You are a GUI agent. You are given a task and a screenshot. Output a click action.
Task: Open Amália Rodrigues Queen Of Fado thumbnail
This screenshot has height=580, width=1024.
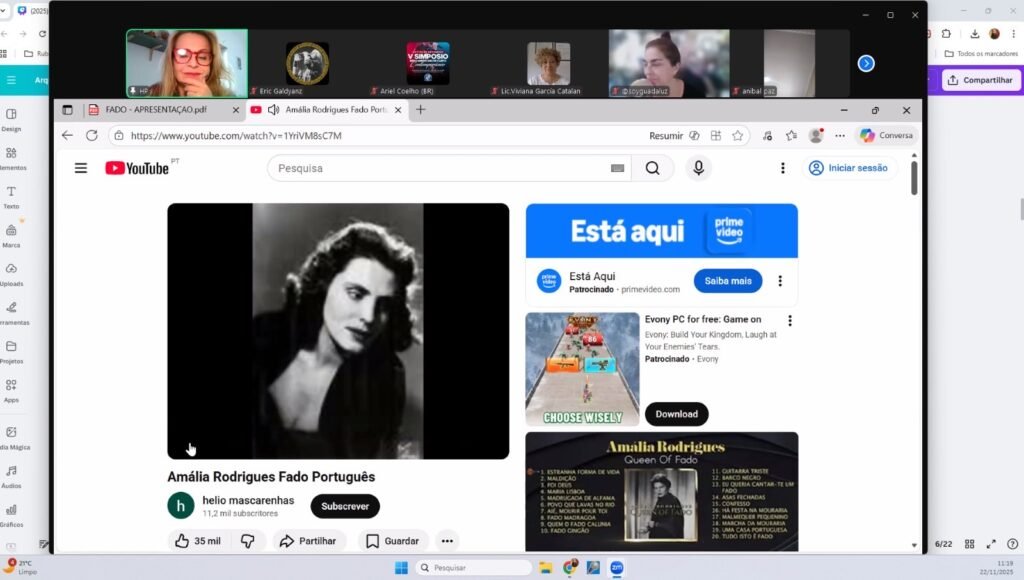(x=662, y=491)
